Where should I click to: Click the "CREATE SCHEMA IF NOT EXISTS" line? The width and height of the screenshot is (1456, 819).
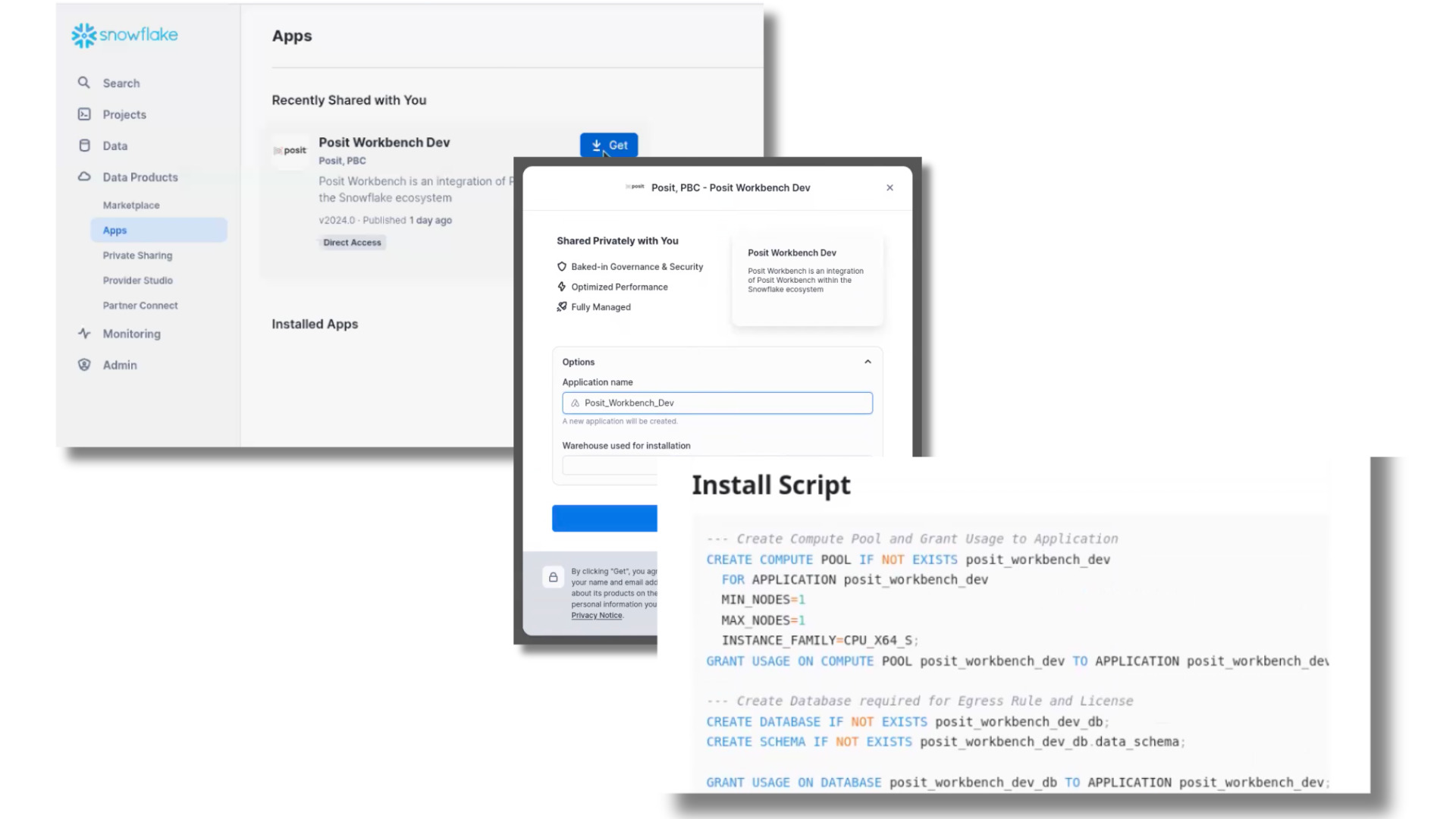point(946,742)
